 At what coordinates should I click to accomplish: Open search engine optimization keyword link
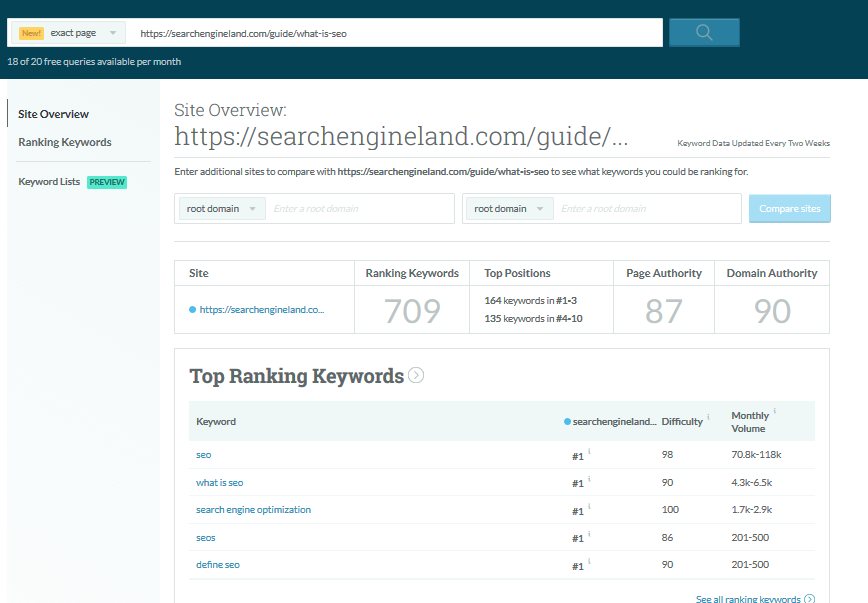[x=253, y=509]
